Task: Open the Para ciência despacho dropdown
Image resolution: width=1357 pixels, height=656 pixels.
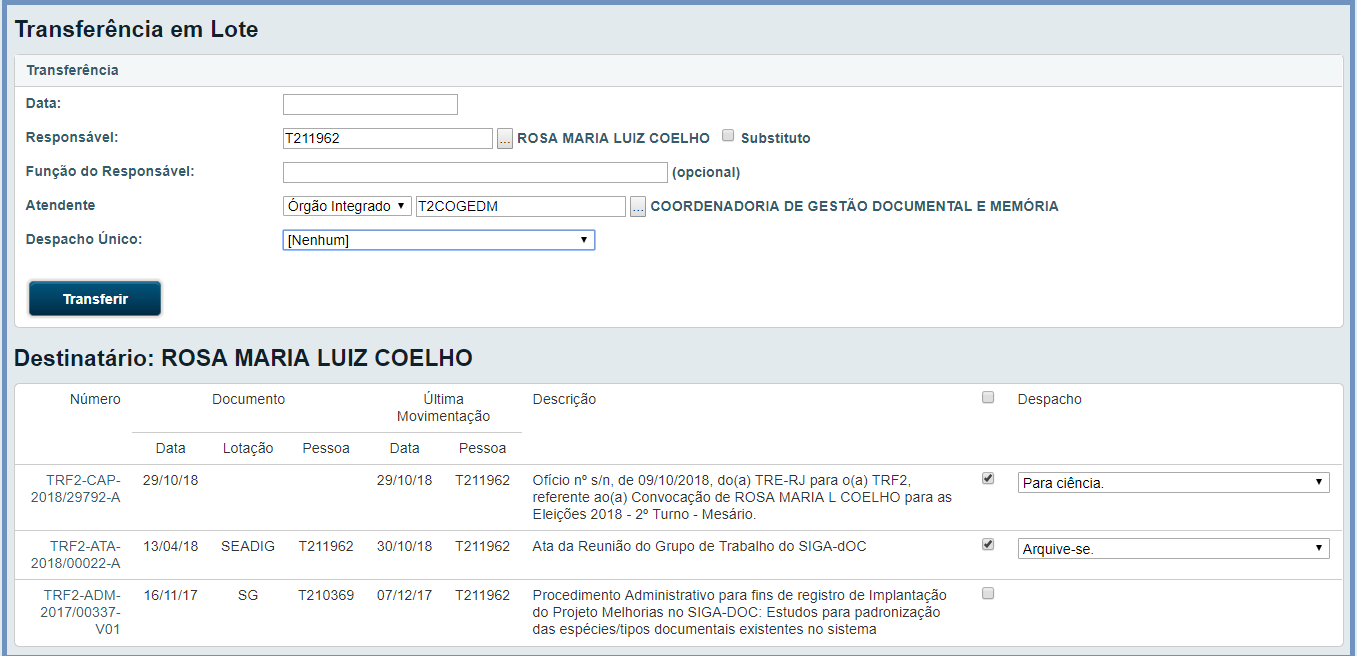Action: point(1174,483)
